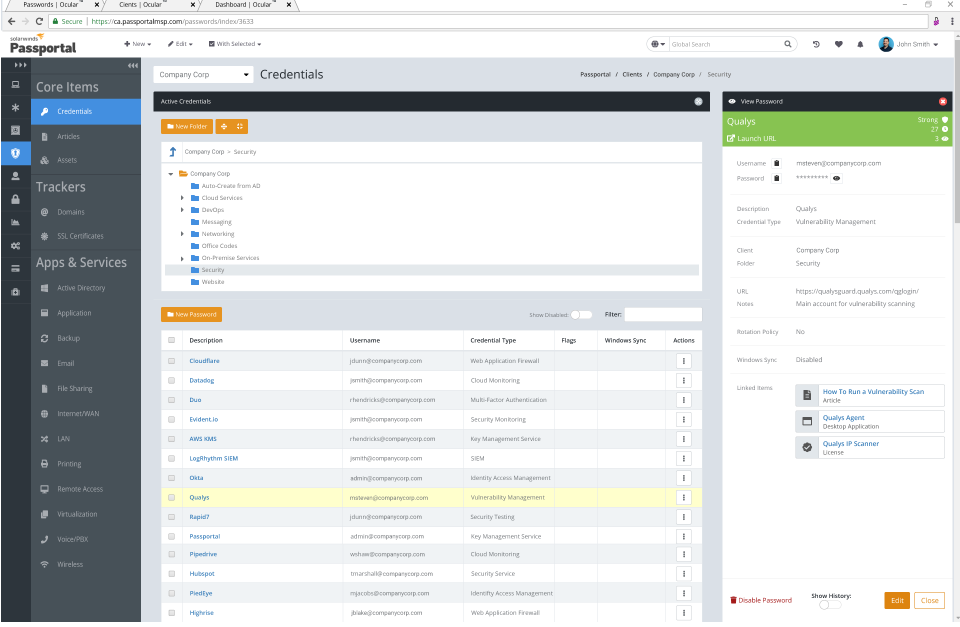Open How To Run a Vulnerability Scan article
This screenshot has width=960, height=627.
pos(873,392)
